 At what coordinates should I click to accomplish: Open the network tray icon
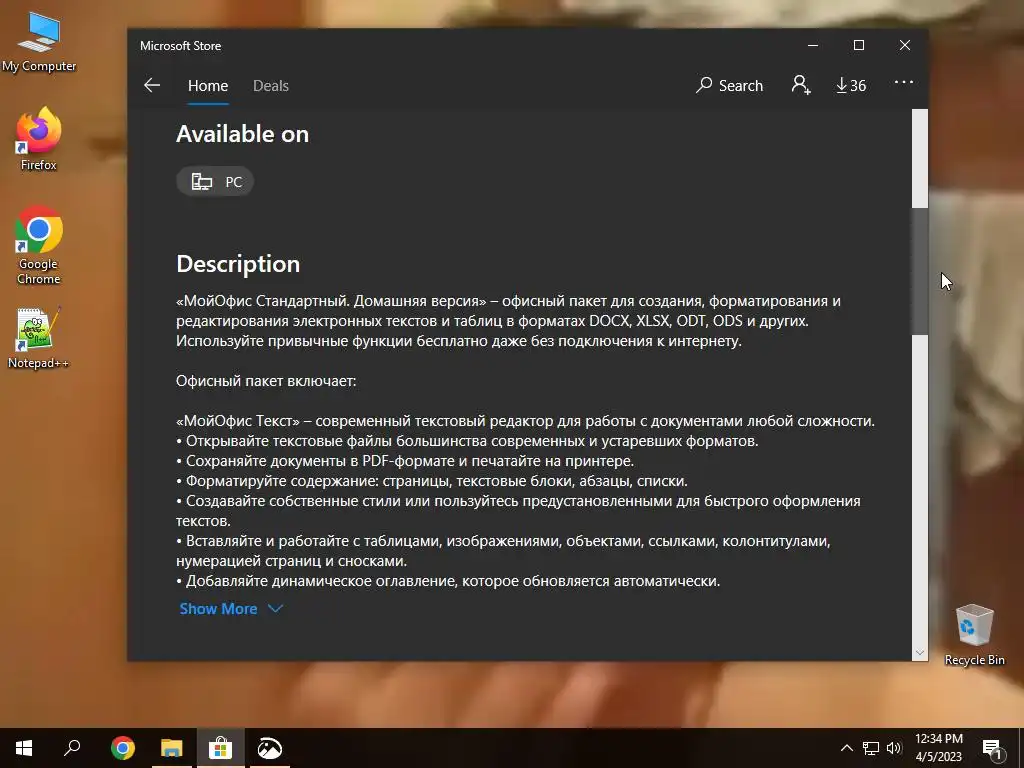click(x=871, y=748)
